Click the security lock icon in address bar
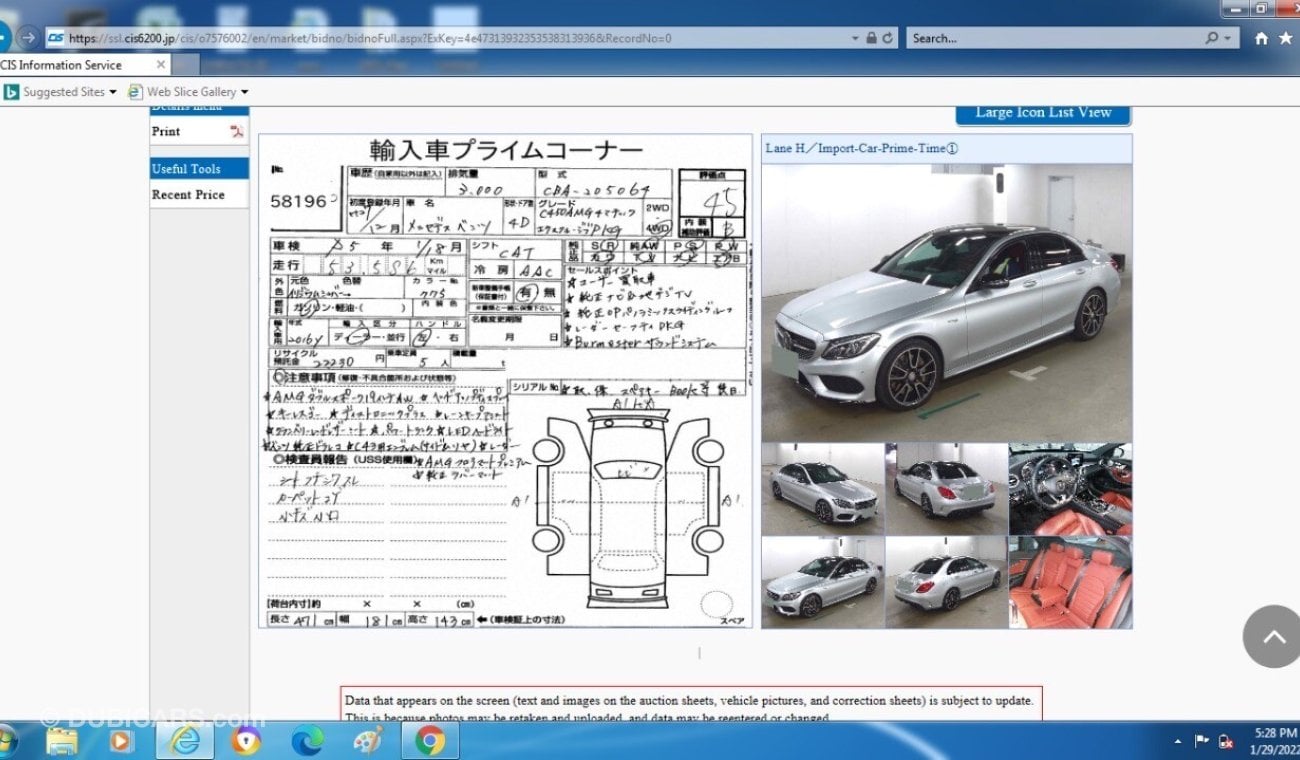This screenshot has height=760, width=1300. [x=871, y=38]
